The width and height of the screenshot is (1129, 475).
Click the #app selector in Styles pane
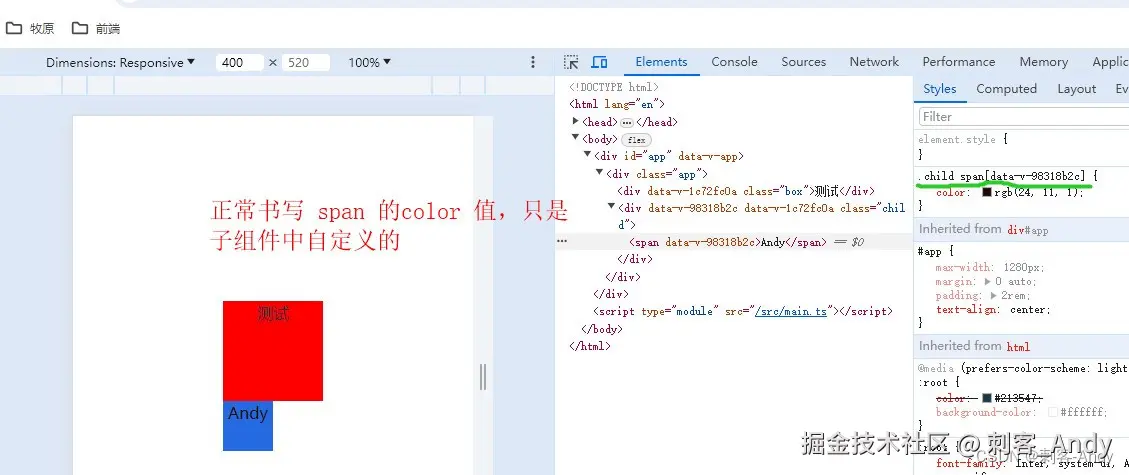pos(930,252)
